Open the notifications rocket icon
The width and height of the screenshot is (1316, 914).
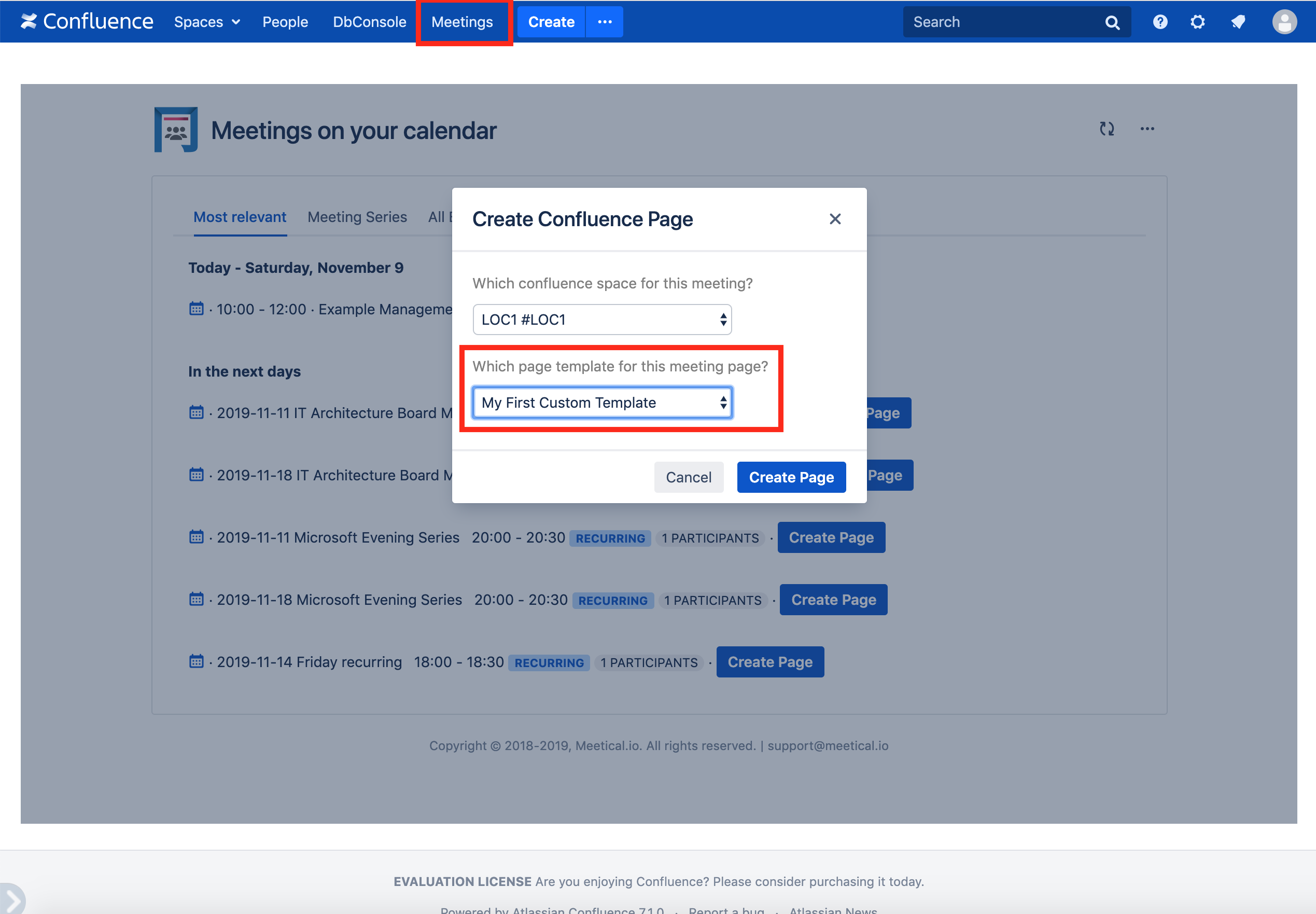click(1238, 22)
